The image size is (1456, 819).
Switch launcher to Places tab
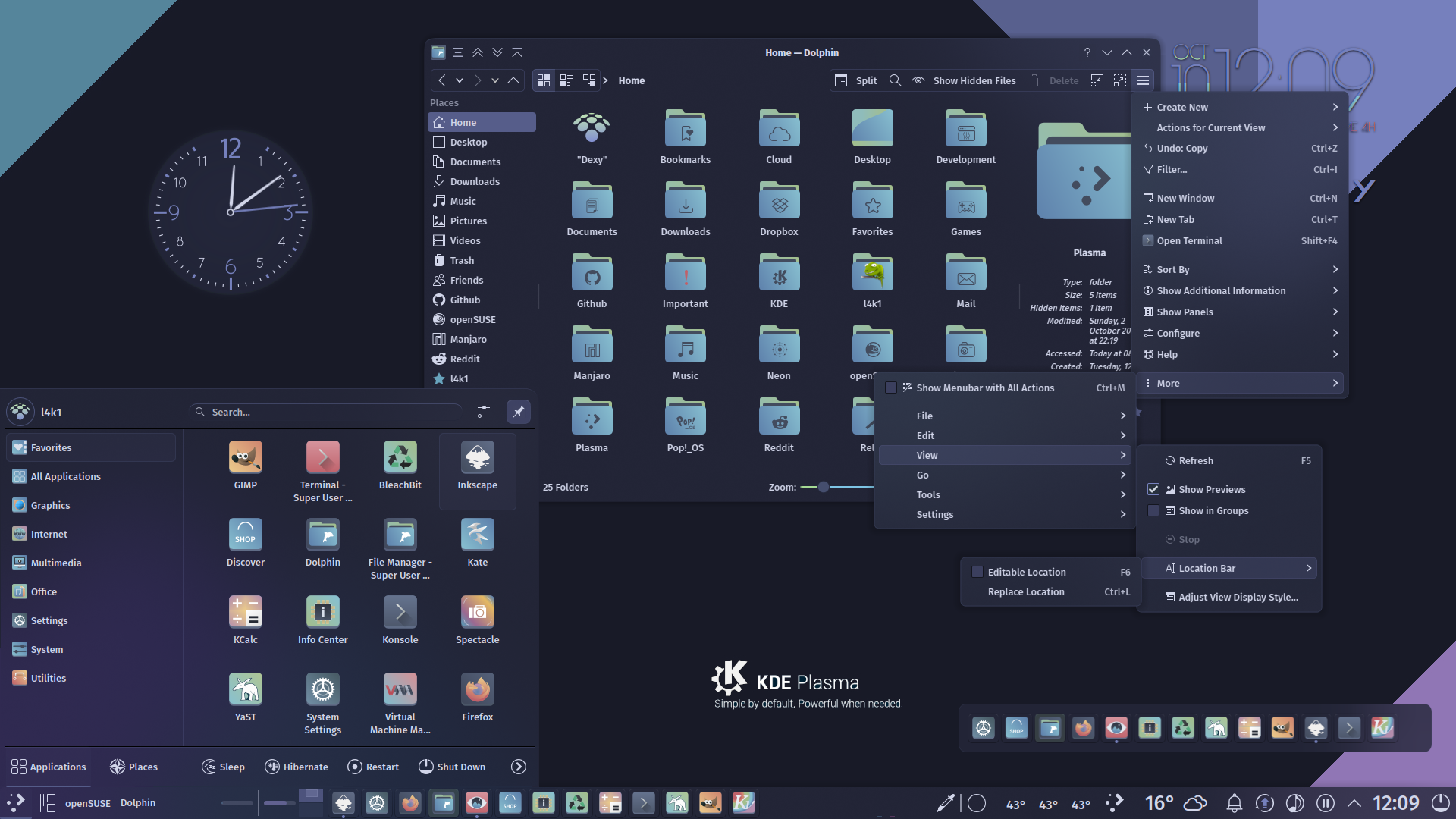tap(133, 767)
